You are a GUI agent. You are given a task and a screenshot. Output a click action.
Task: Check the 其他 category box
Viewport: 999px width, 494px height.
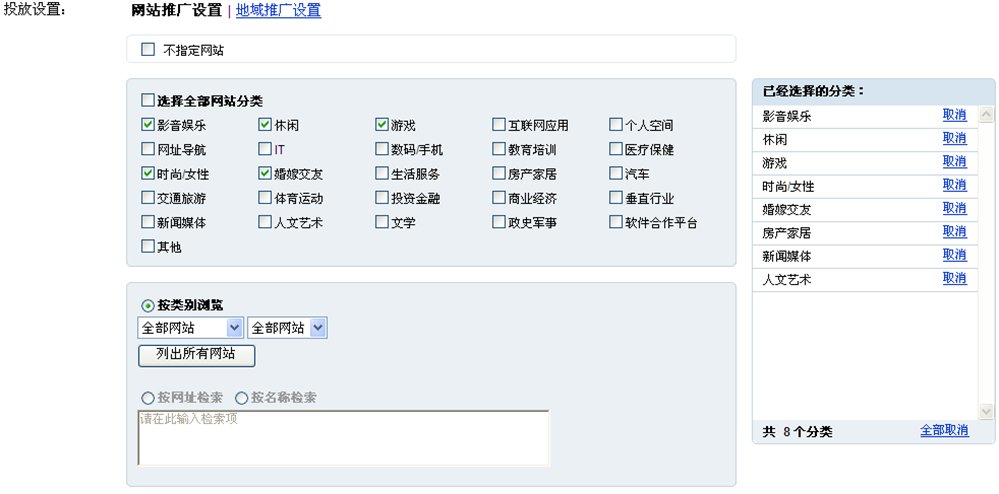[148, 246]
